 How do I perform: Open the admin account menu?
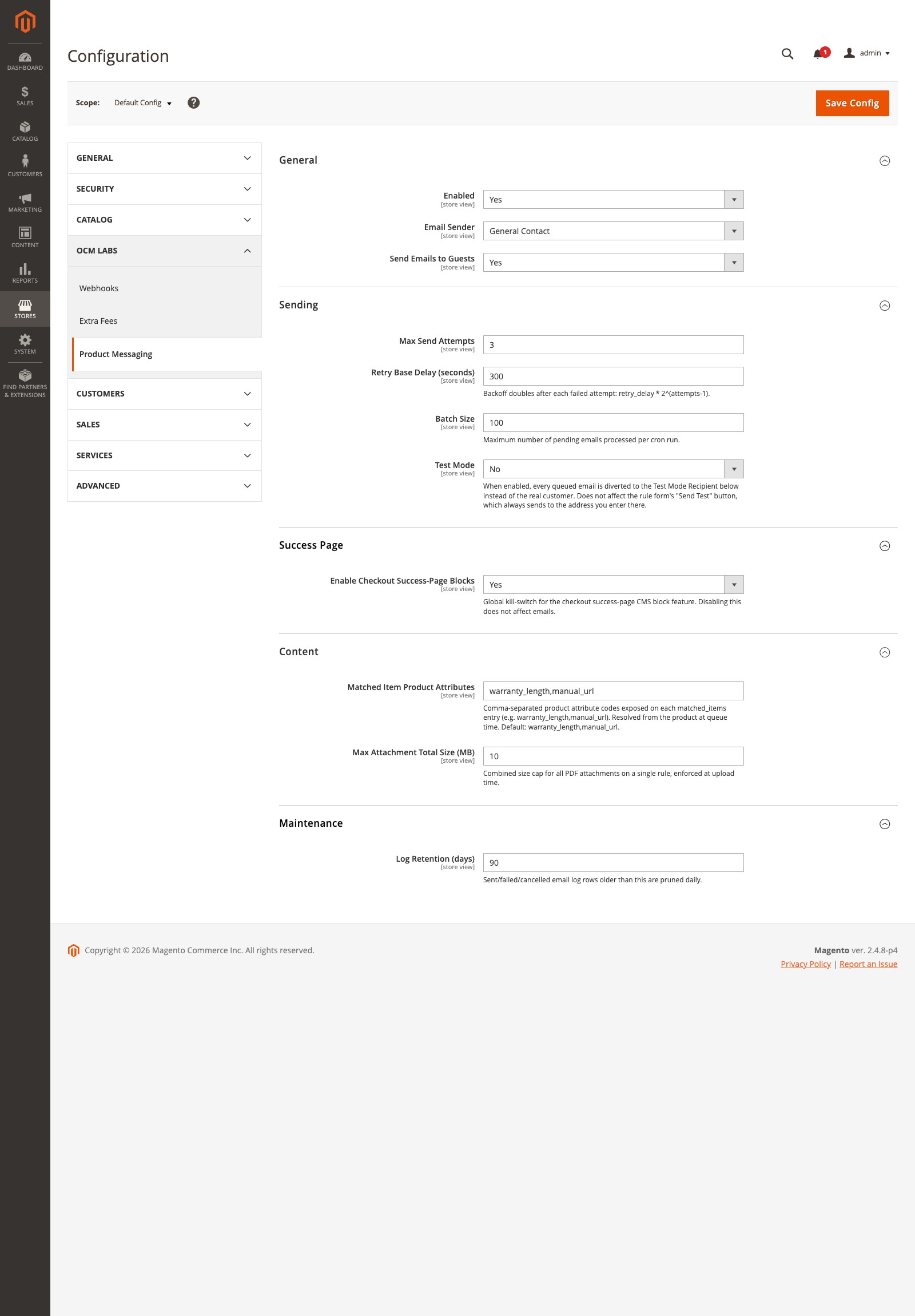coord(866,53)
